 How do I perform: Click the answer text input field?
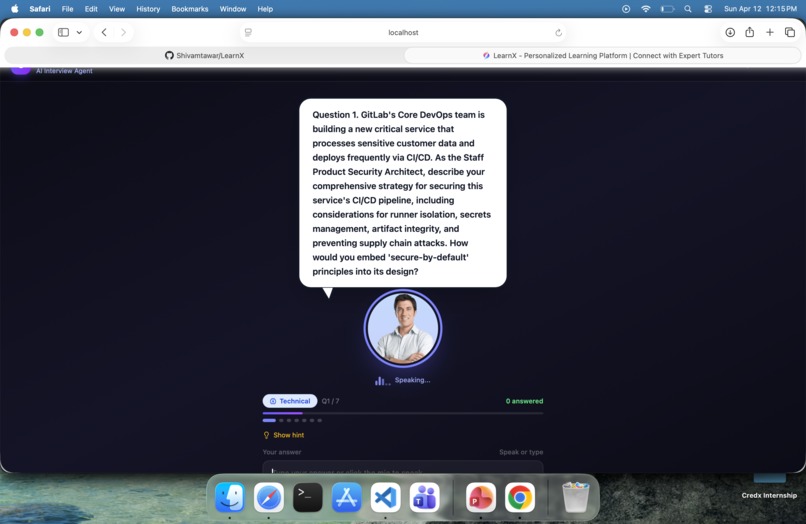[x=403, y=467]
